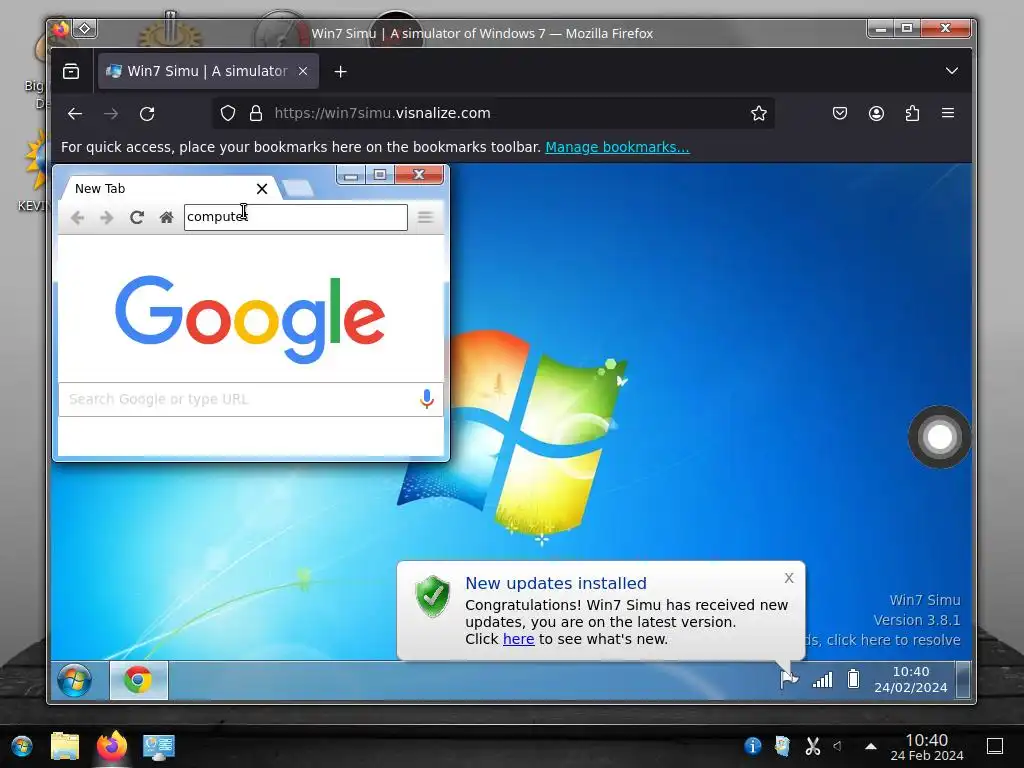Open Save to Pocket button
The width and height of the screenshot is (1024, 768).
(x=840, y=114)
